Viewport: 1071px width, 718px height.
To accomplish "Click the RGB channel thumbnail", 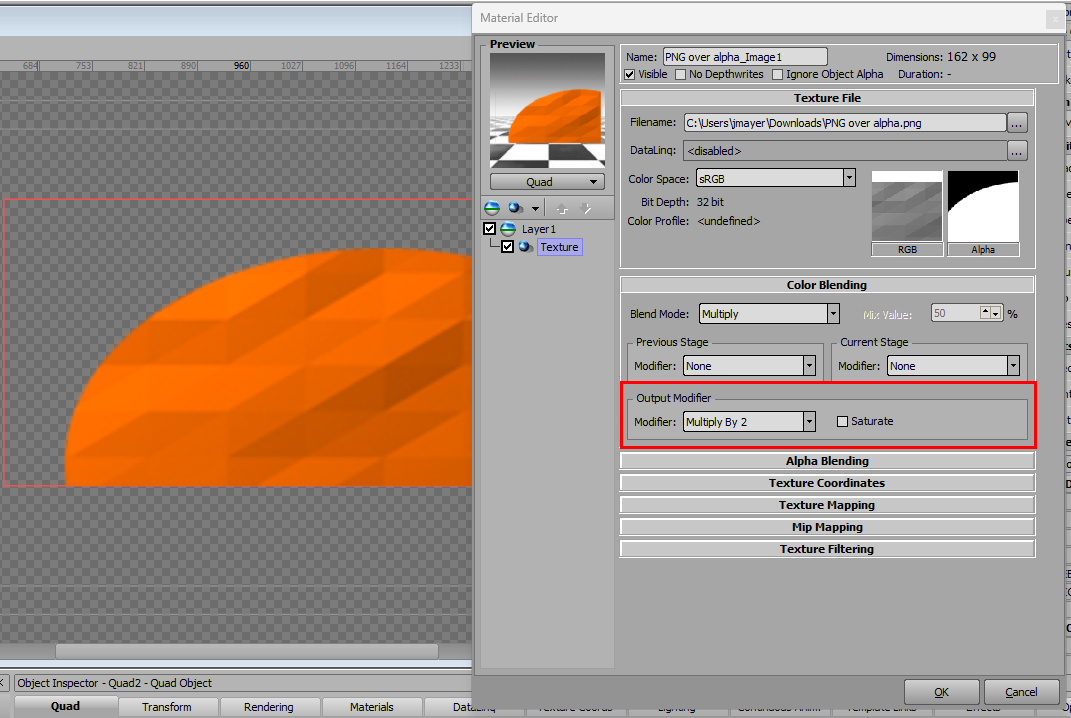I will click(907, 207).
